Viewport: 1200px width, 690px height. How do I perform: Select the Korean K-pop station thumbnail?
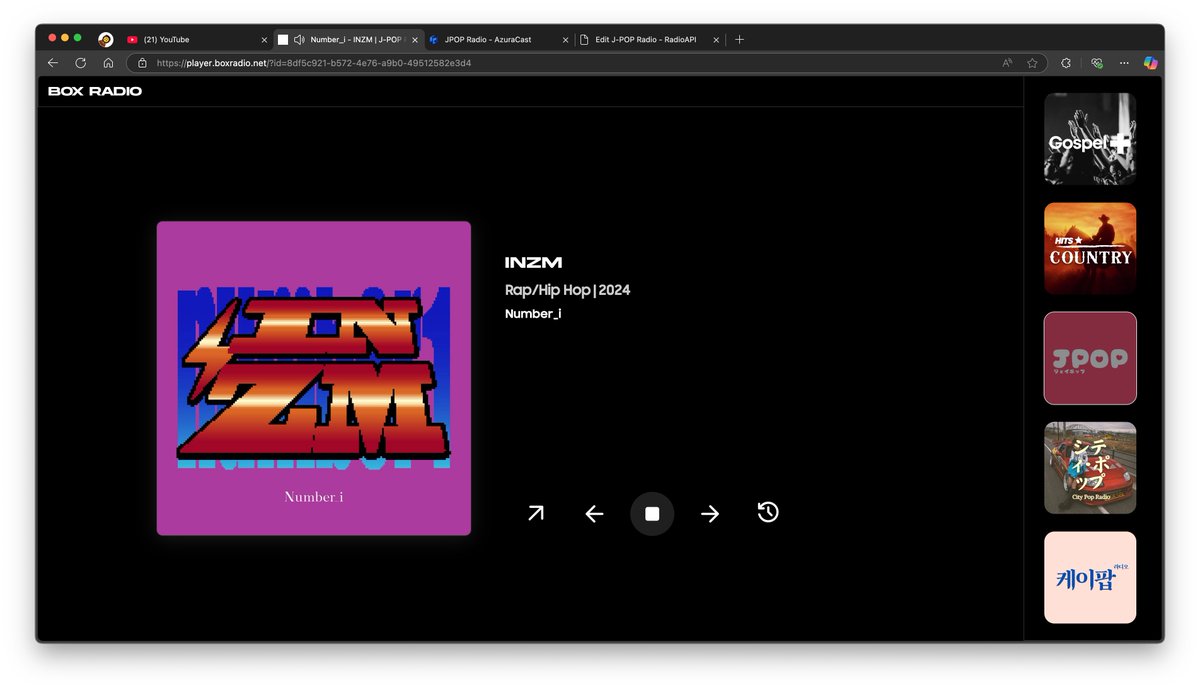click(1090, 577)
